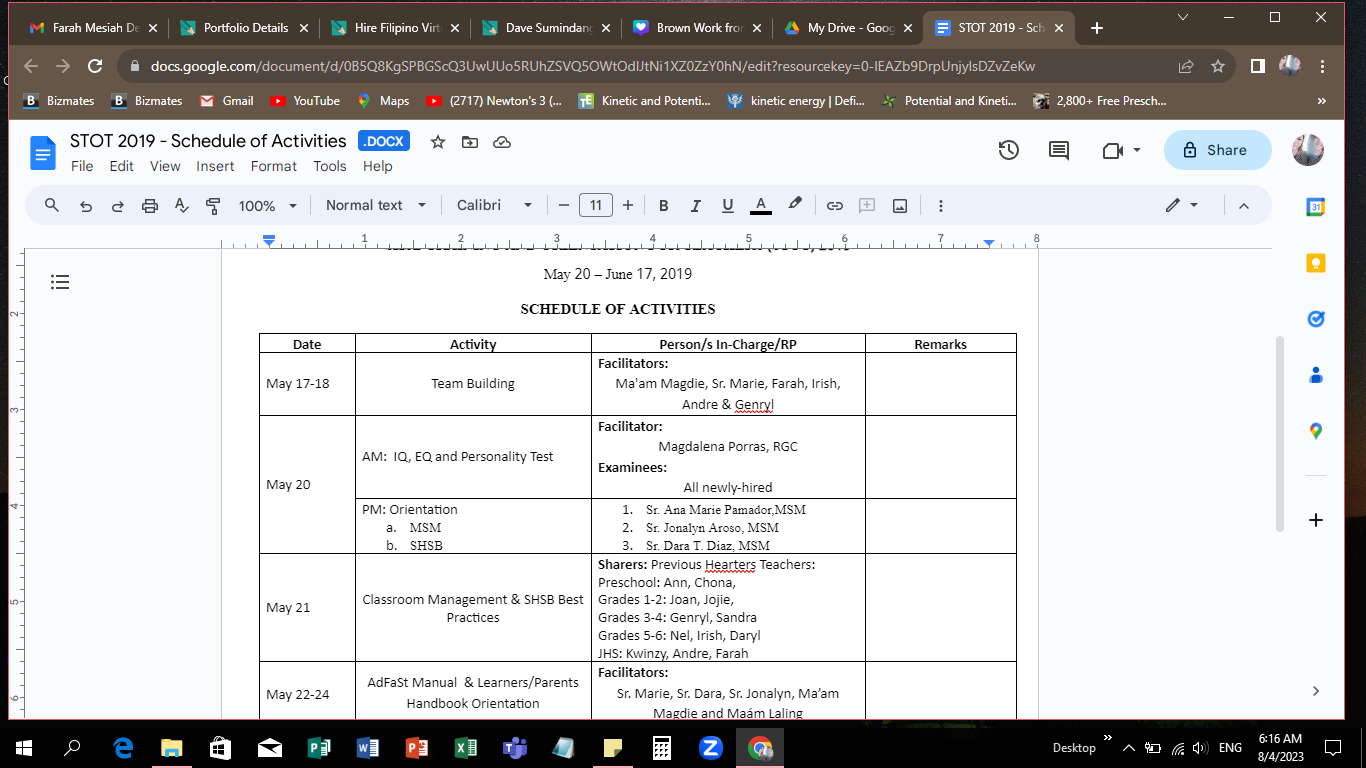Open Google Calendar side panel
The width and height of the screenshot is (1366, 768).
(x=1316, y=208)
